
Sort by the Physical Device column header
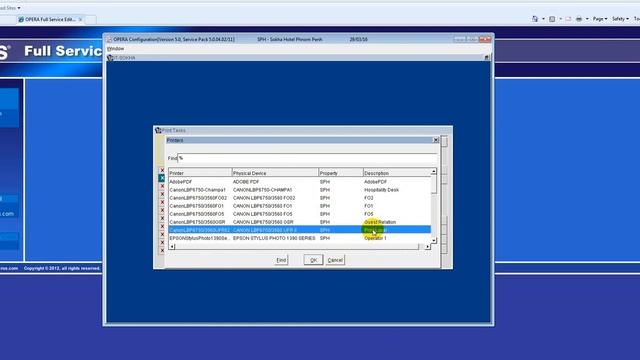(275, 173)
